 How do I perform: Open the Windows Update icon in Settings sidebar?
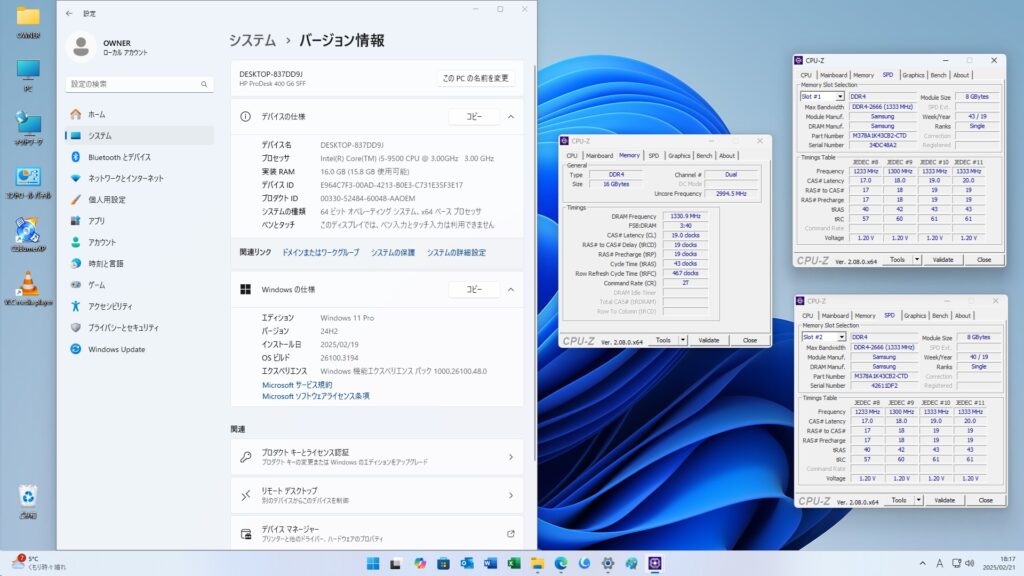(75, 349)
